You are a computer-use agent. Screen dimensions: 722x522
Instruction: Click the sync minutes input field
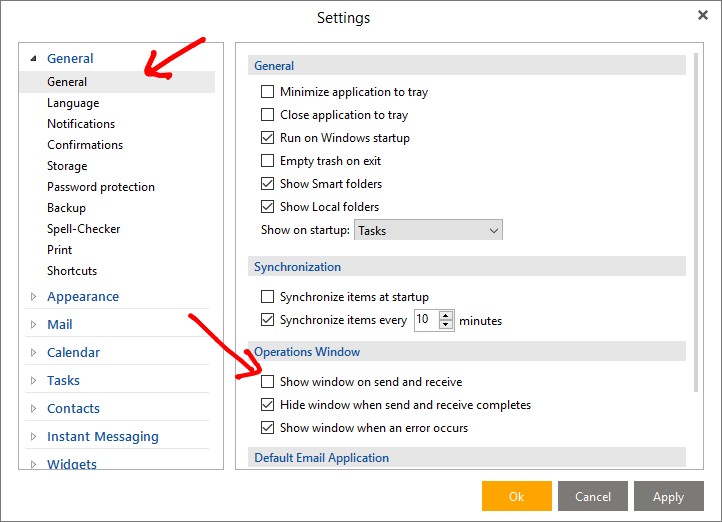tap(425, 320)
